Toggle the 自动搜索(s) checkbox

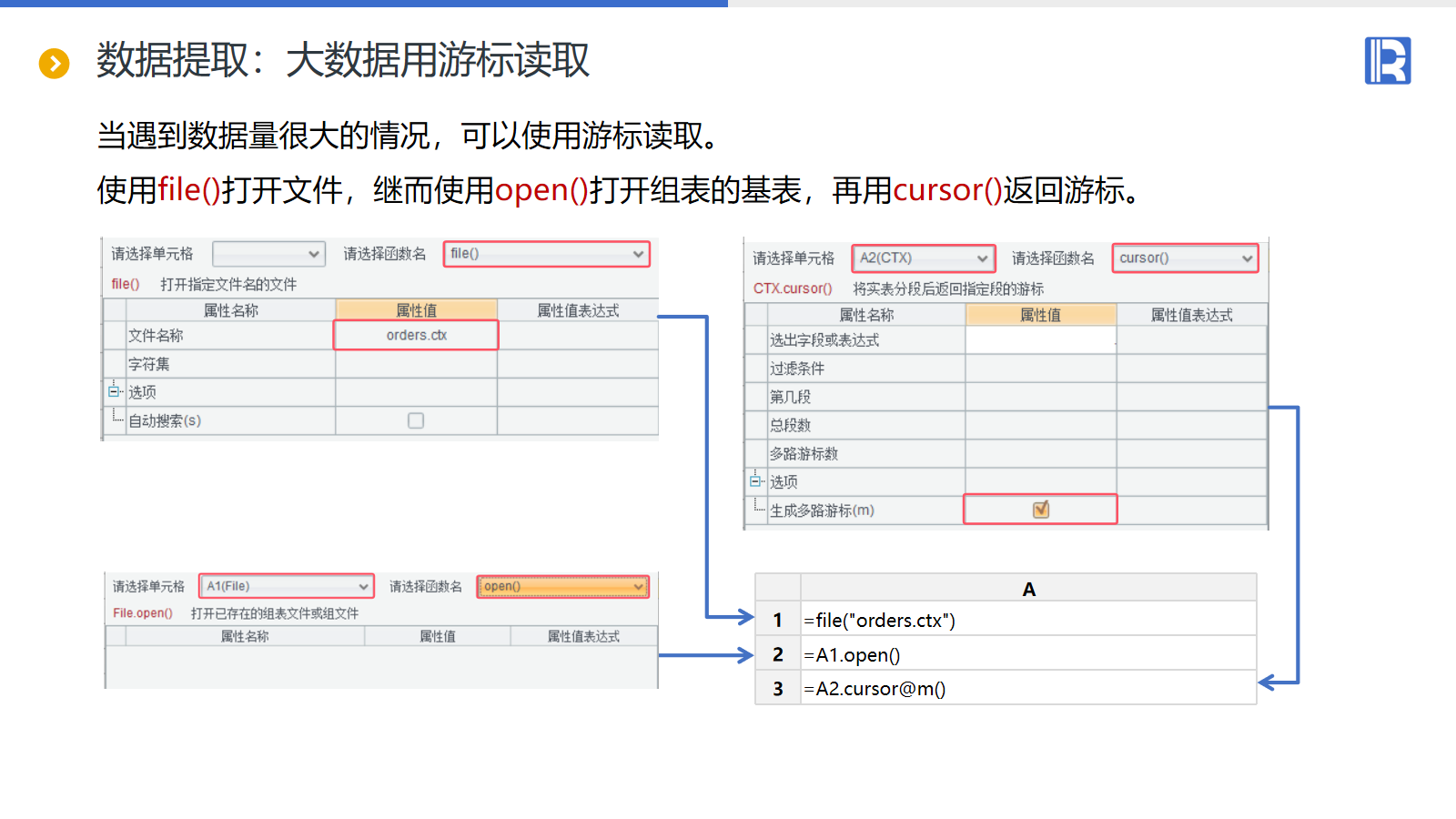point(416,420)
